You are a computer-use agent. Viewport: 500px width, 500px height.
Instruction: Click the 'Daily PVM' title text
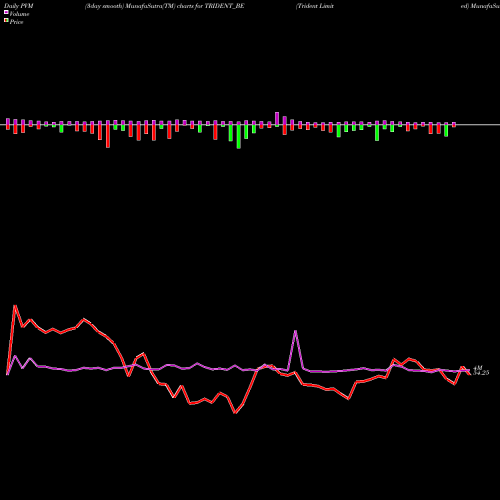tap(19, 6)
